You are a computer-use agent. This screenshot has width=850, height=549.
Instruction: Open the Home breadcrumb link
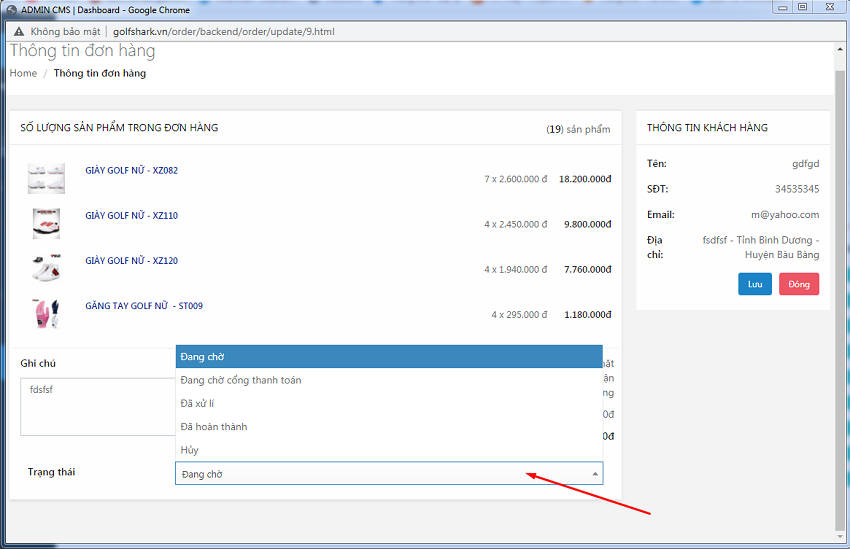coord(23,73)
